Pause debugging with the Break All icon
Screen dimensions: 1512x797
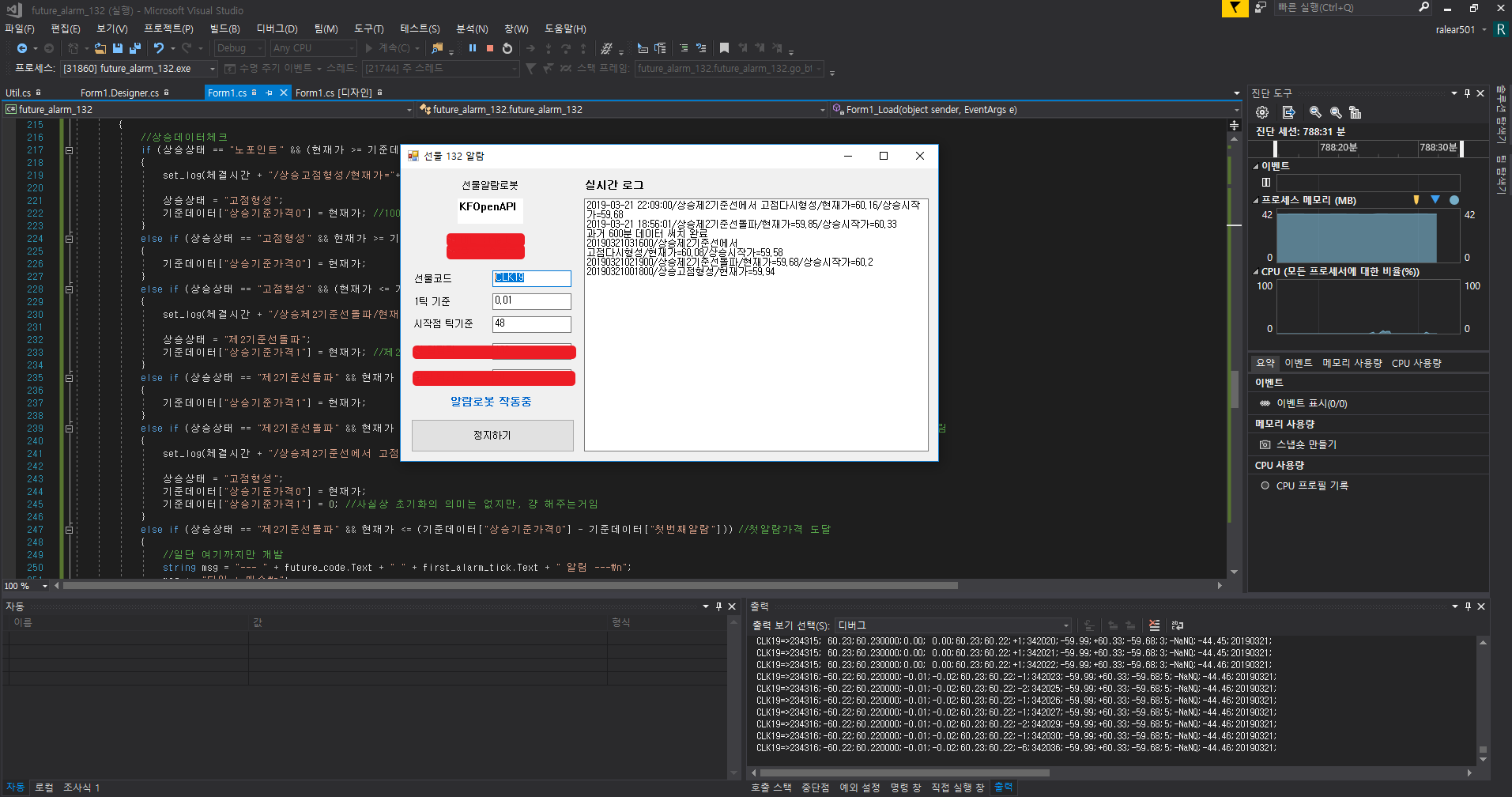point(472,48)
